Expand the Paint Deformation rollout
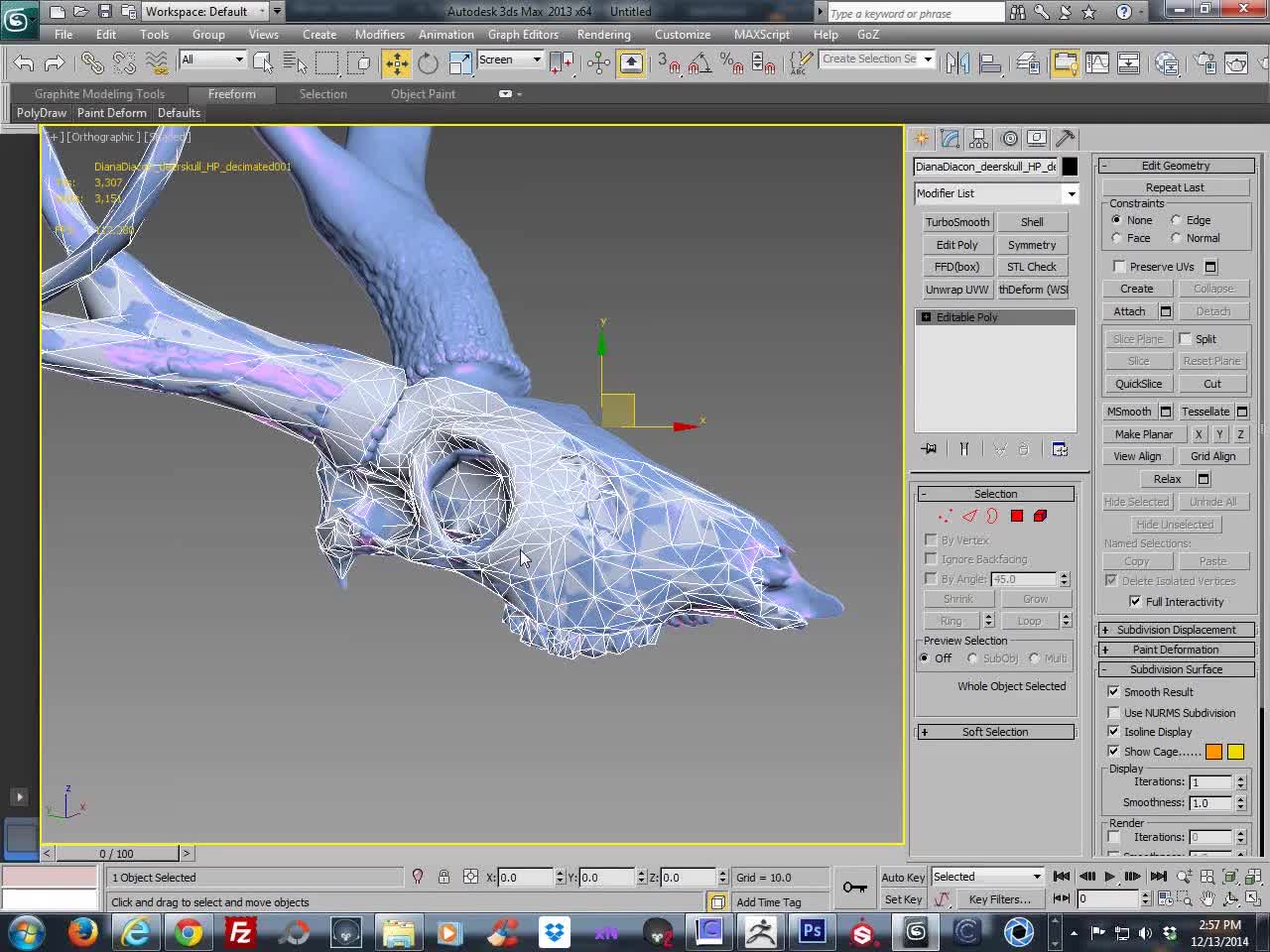1270x952 pixels. (x=1177, y=650)
